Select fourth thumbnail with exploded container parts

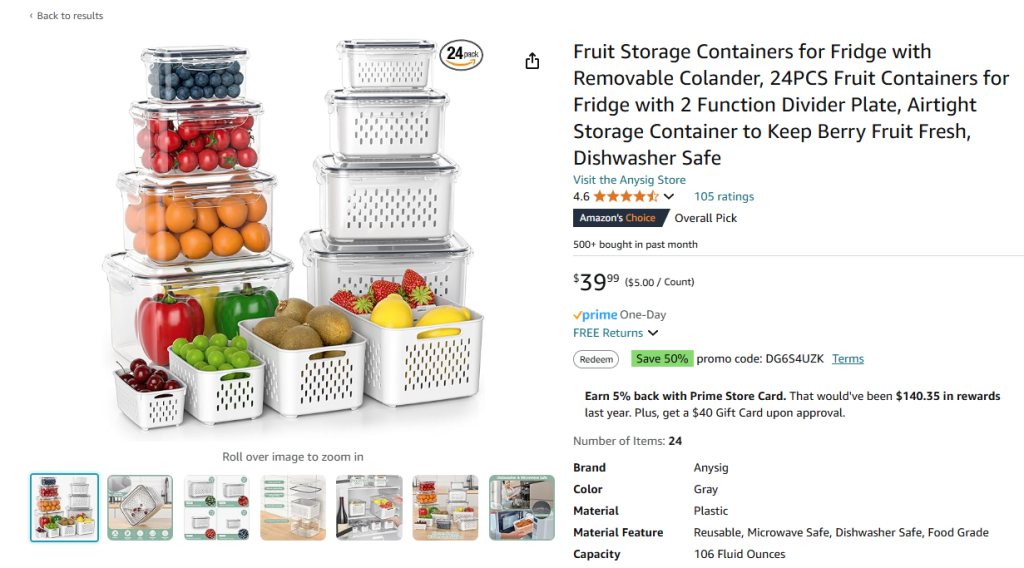click(x=293, y=507)
